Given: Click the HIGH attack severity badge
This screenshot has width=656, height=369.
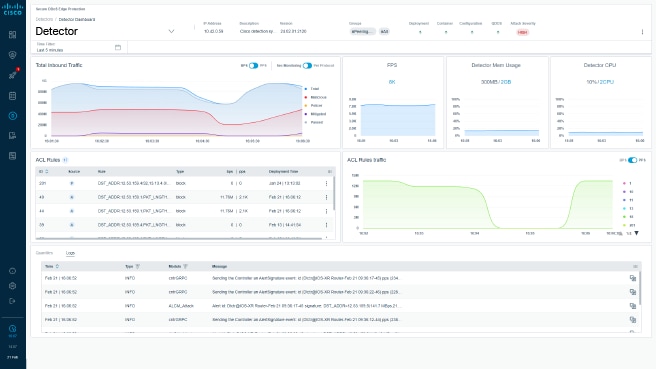Looking at the screenshot, I should pos(522,32).
